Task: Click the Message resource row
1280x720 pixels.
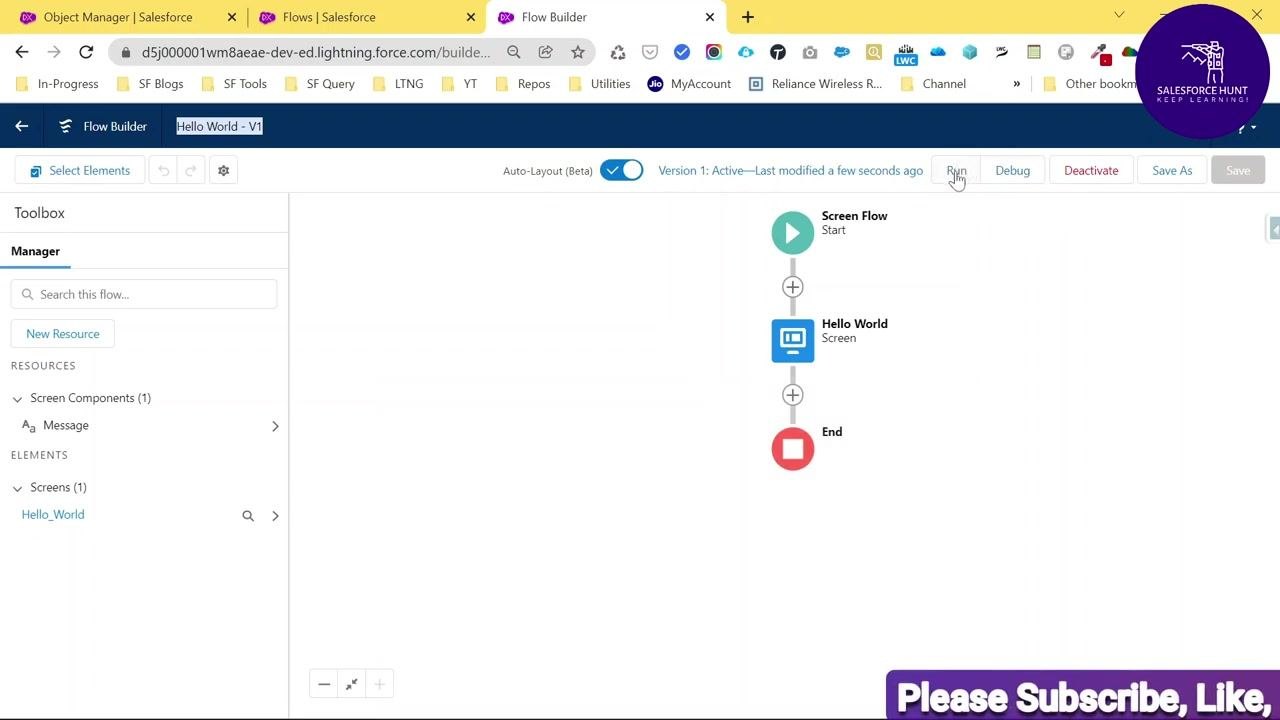Action: coord(144,426)
